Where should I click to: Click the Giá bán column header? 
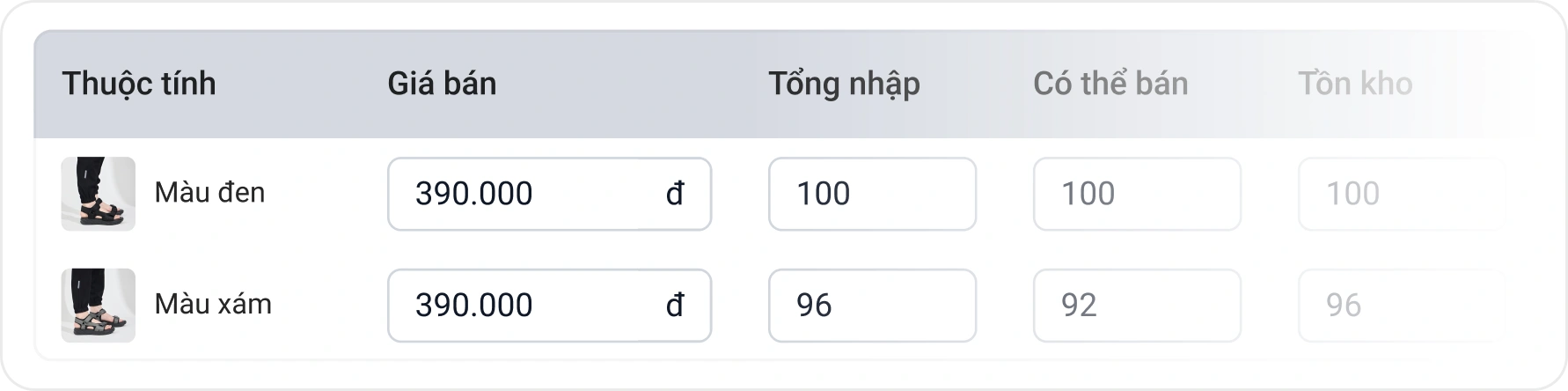[x=442, y=84]
